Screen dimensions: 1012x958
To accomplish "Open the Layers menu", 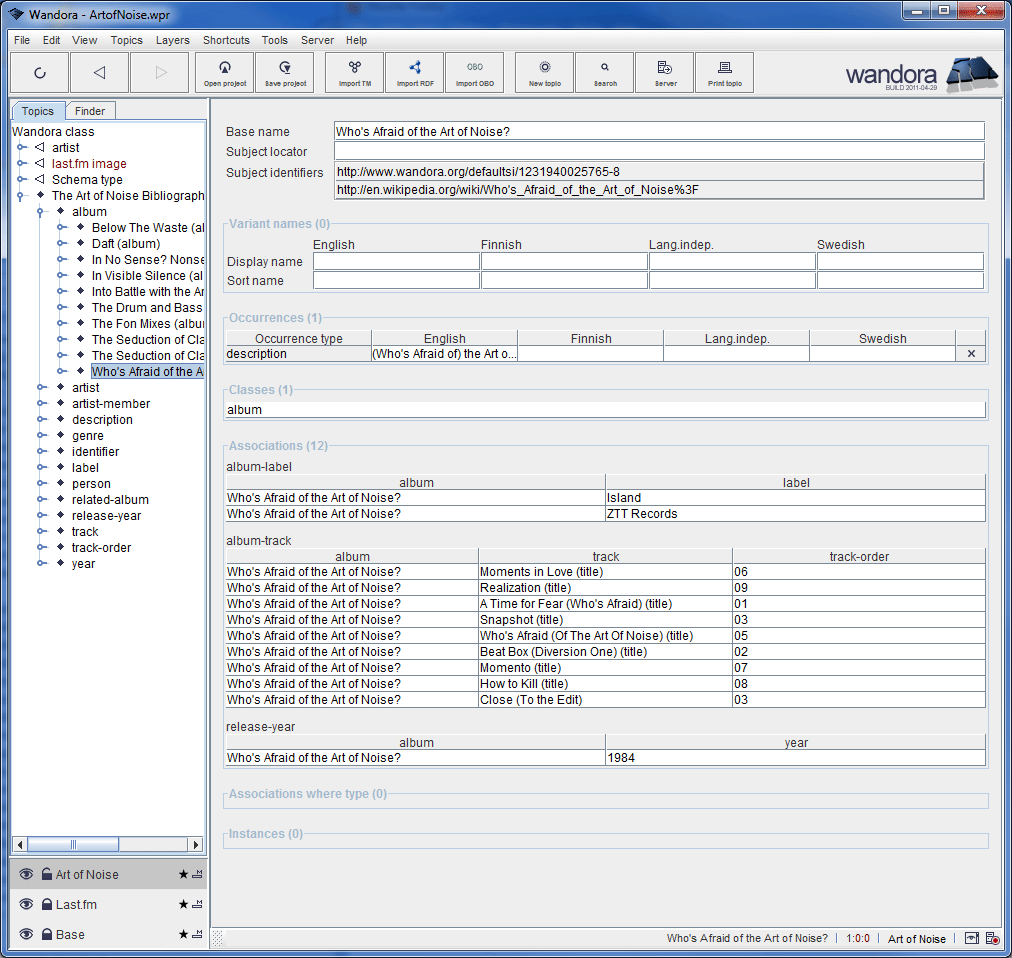I will [172, 40].
